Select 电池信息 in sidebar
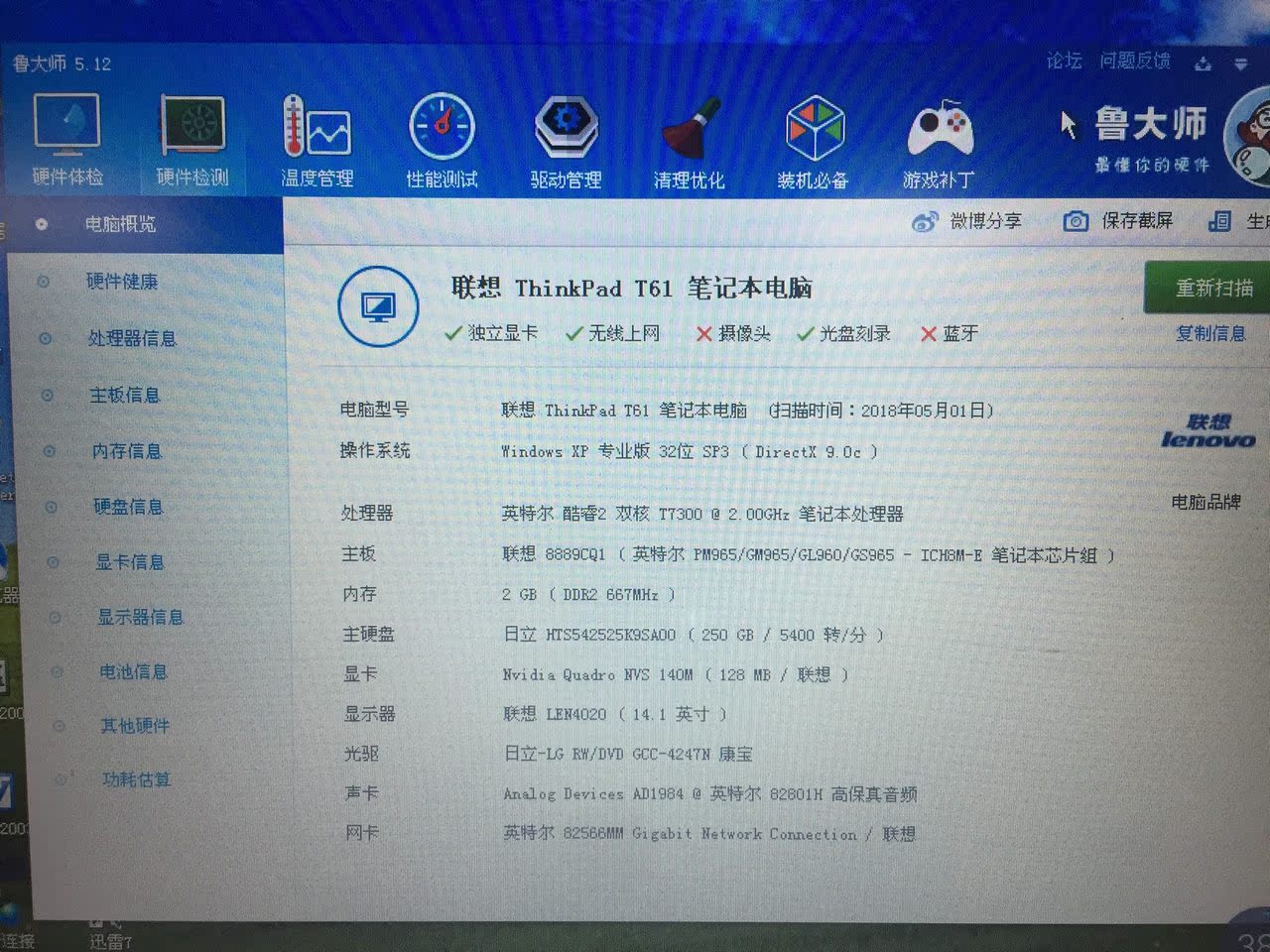 click(x=133, y=671)
